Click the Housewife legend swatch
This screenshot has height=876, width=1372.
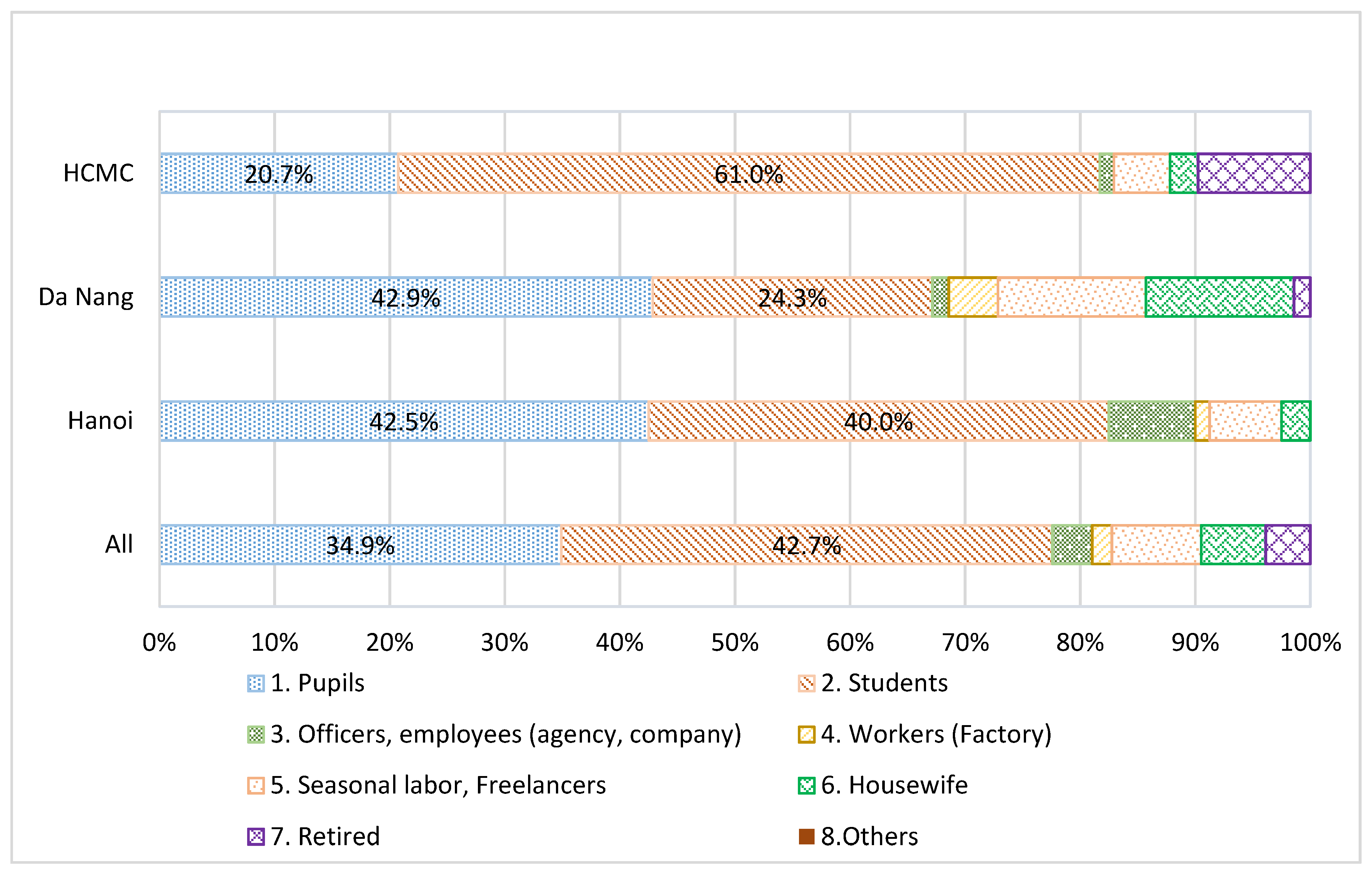(806, 786)
